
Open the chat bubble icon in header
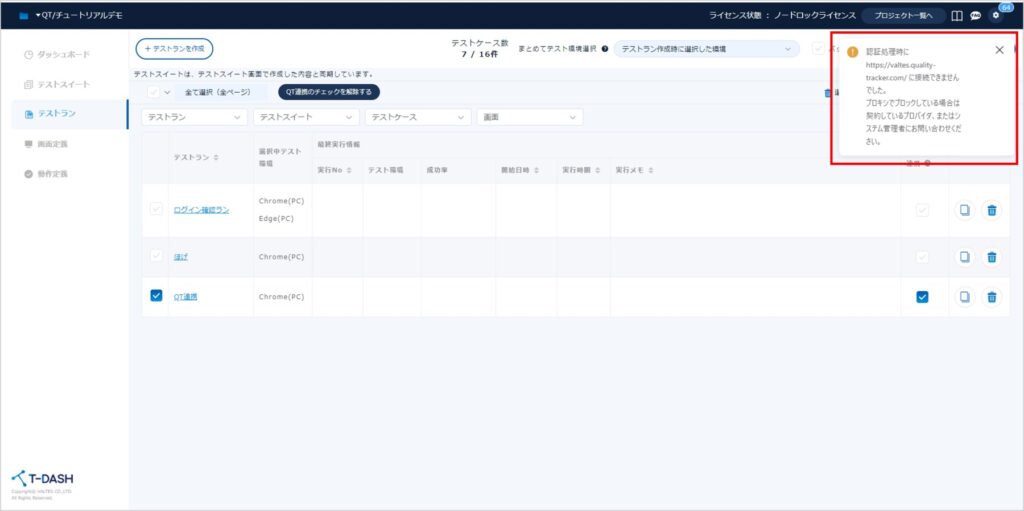tap(975, 16)
